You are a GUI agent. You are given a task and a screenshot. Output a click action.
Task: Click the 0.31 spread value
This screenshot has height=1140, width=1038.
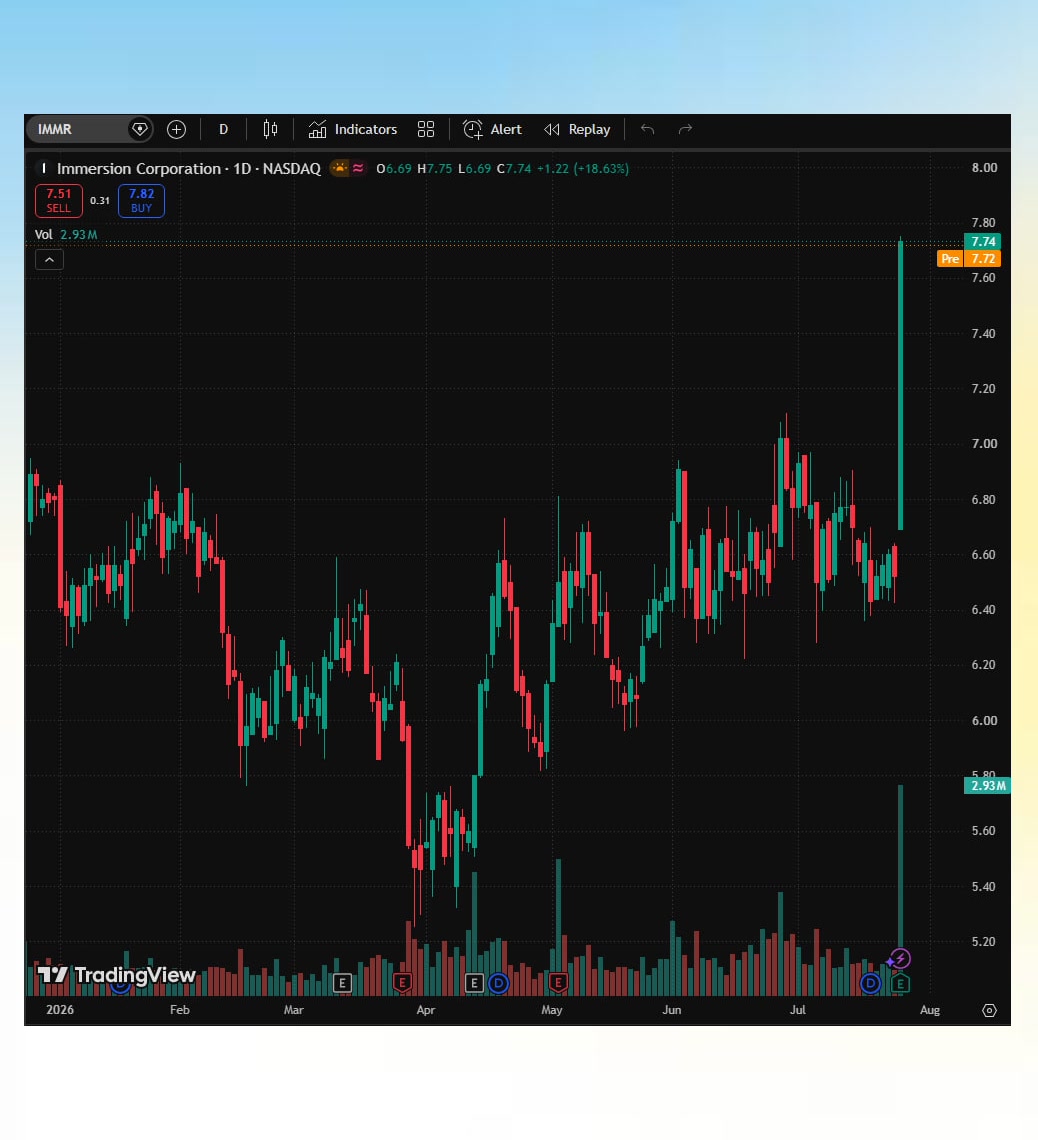pos(100,201)
